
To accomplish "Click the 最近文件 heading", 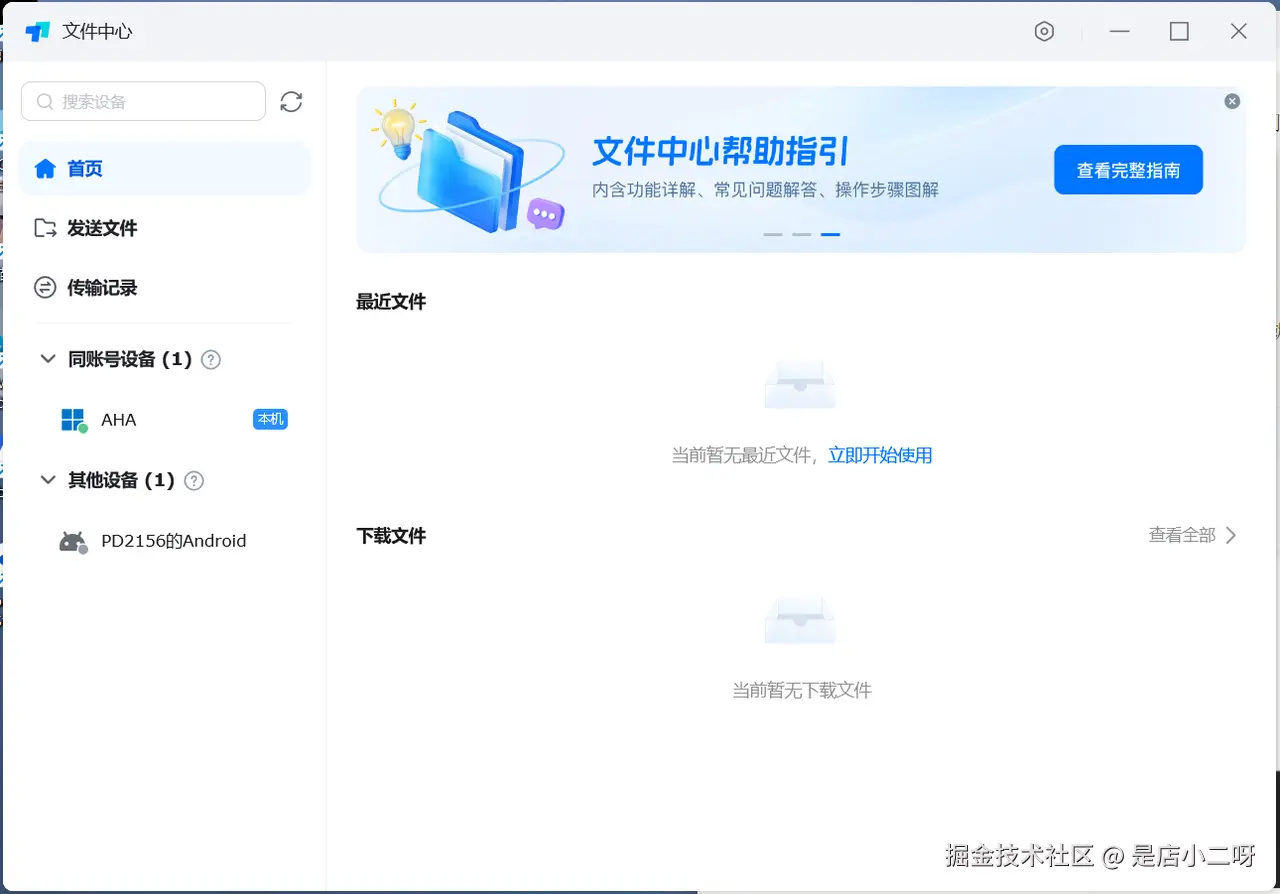I will click(391, 302).
